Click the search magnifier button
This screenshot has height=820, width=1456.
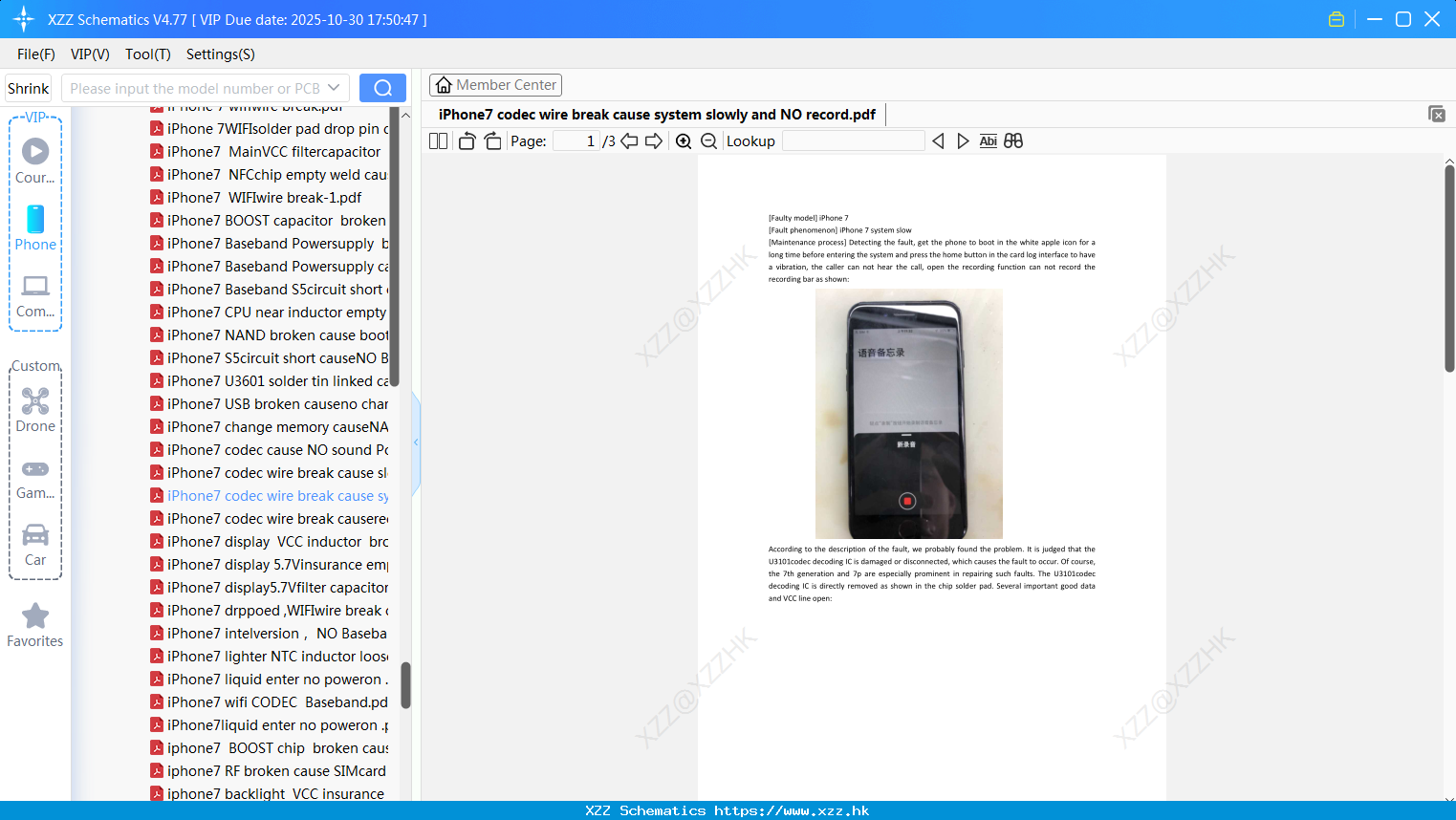point(382,88)
